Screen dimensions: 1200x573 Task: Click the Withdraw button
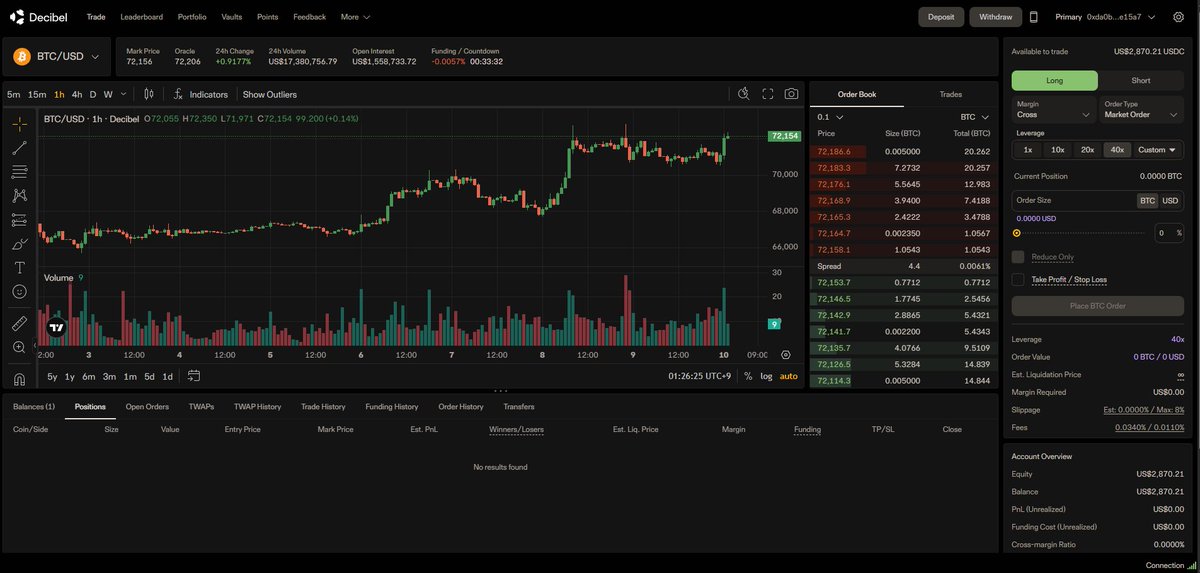995,17
